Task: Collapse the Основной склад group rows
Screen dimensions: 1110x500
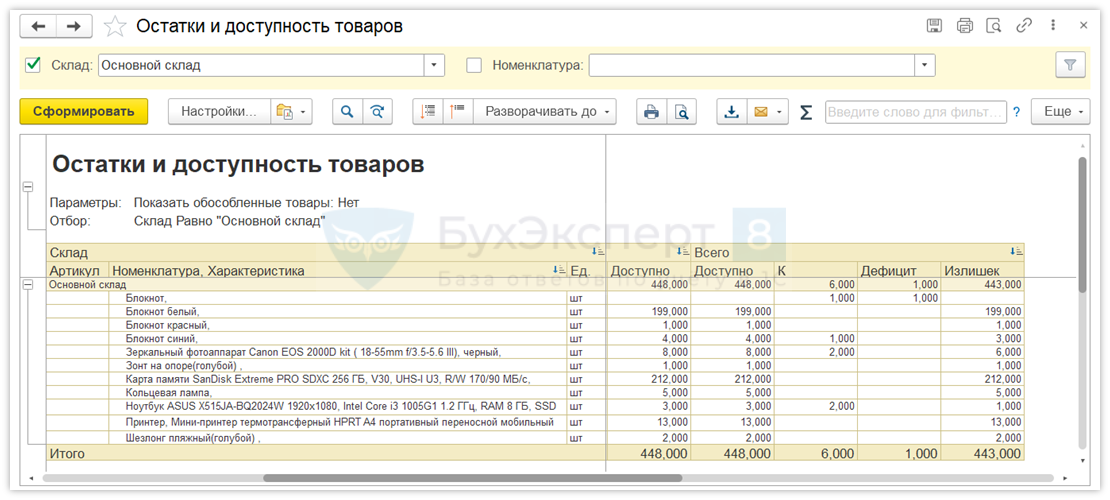Action: [27, 285]
